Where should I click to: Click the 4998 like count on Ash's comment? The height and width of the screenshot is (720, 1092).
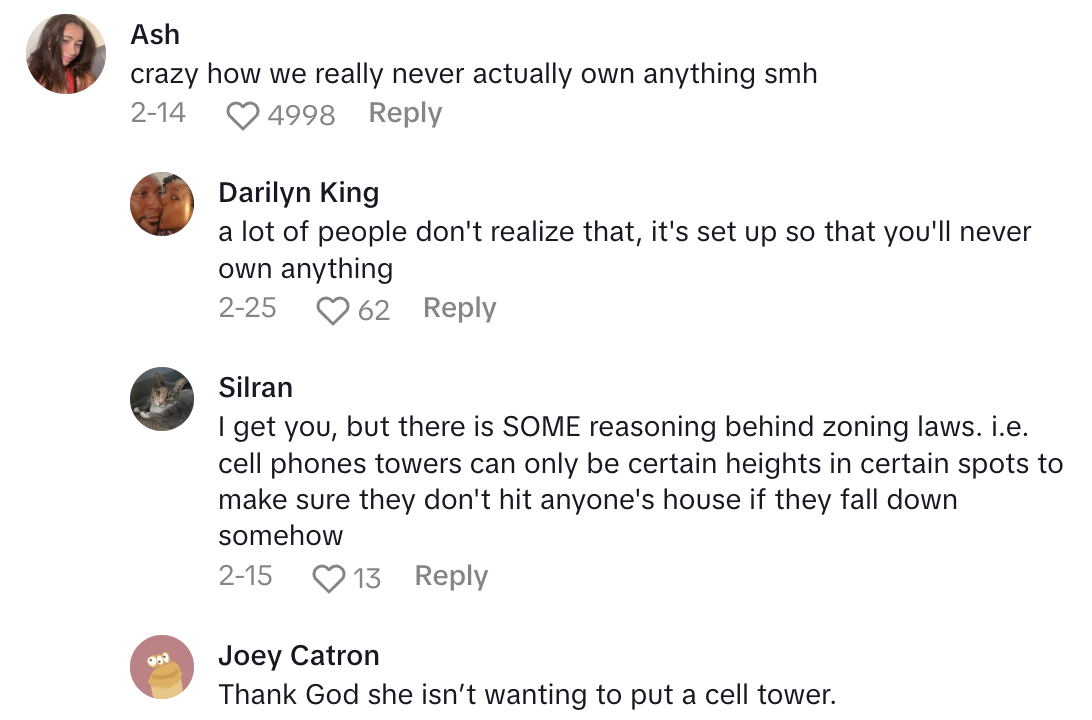[x=301, y=116]
